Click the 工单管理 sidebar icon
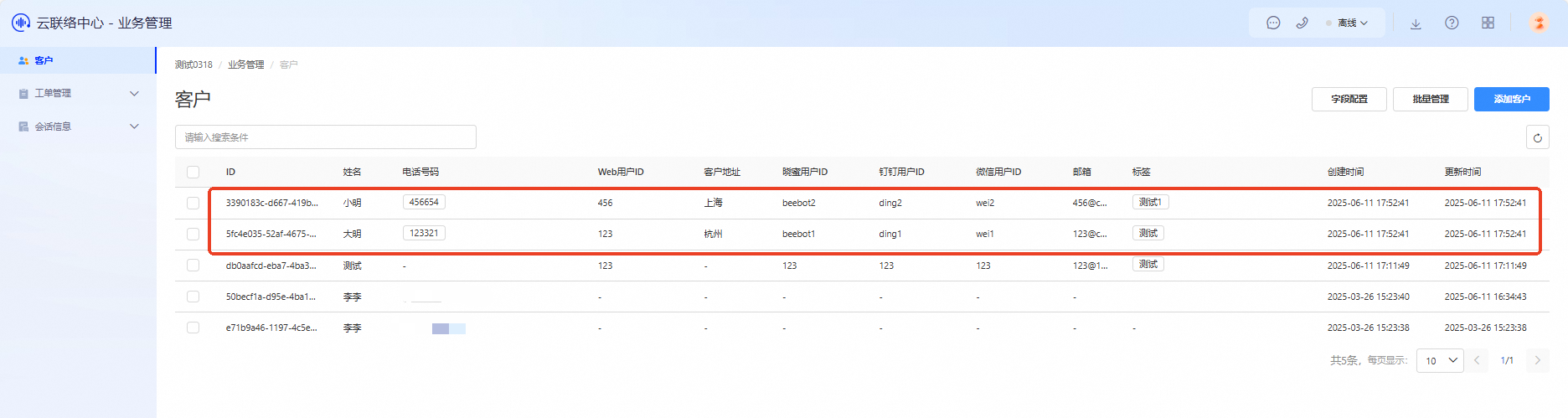 [23, 93]
